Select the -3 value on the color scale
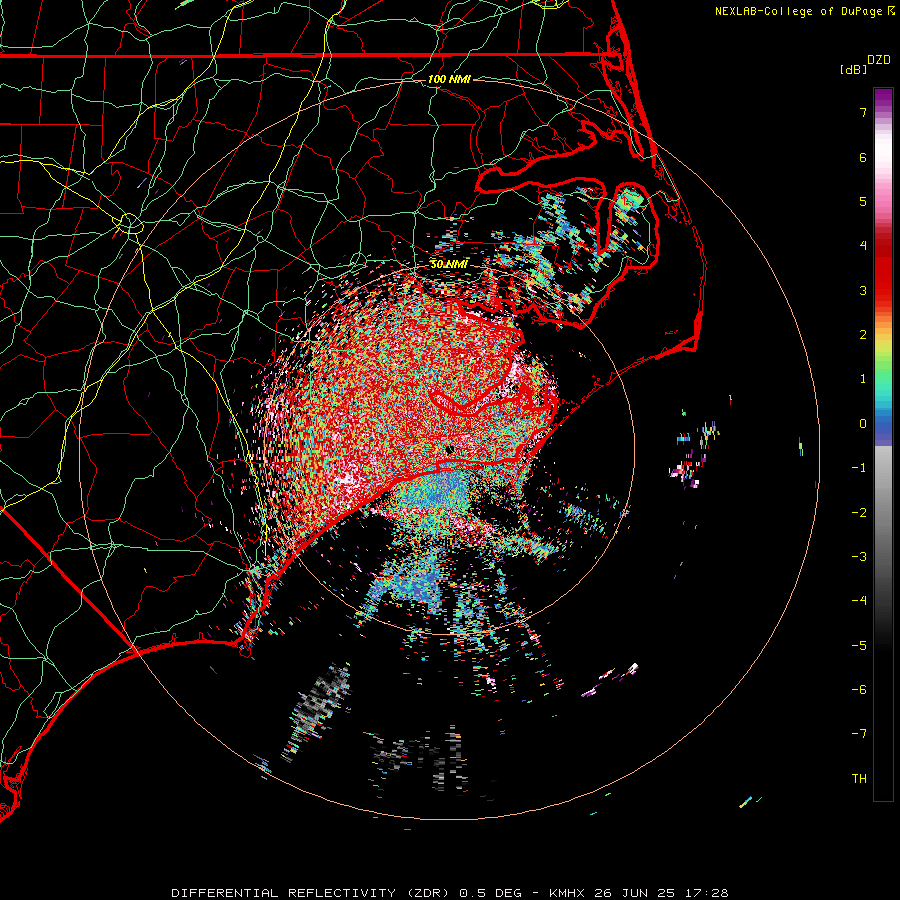The height and width of the screenshot is (900, 900). point(859,557)
